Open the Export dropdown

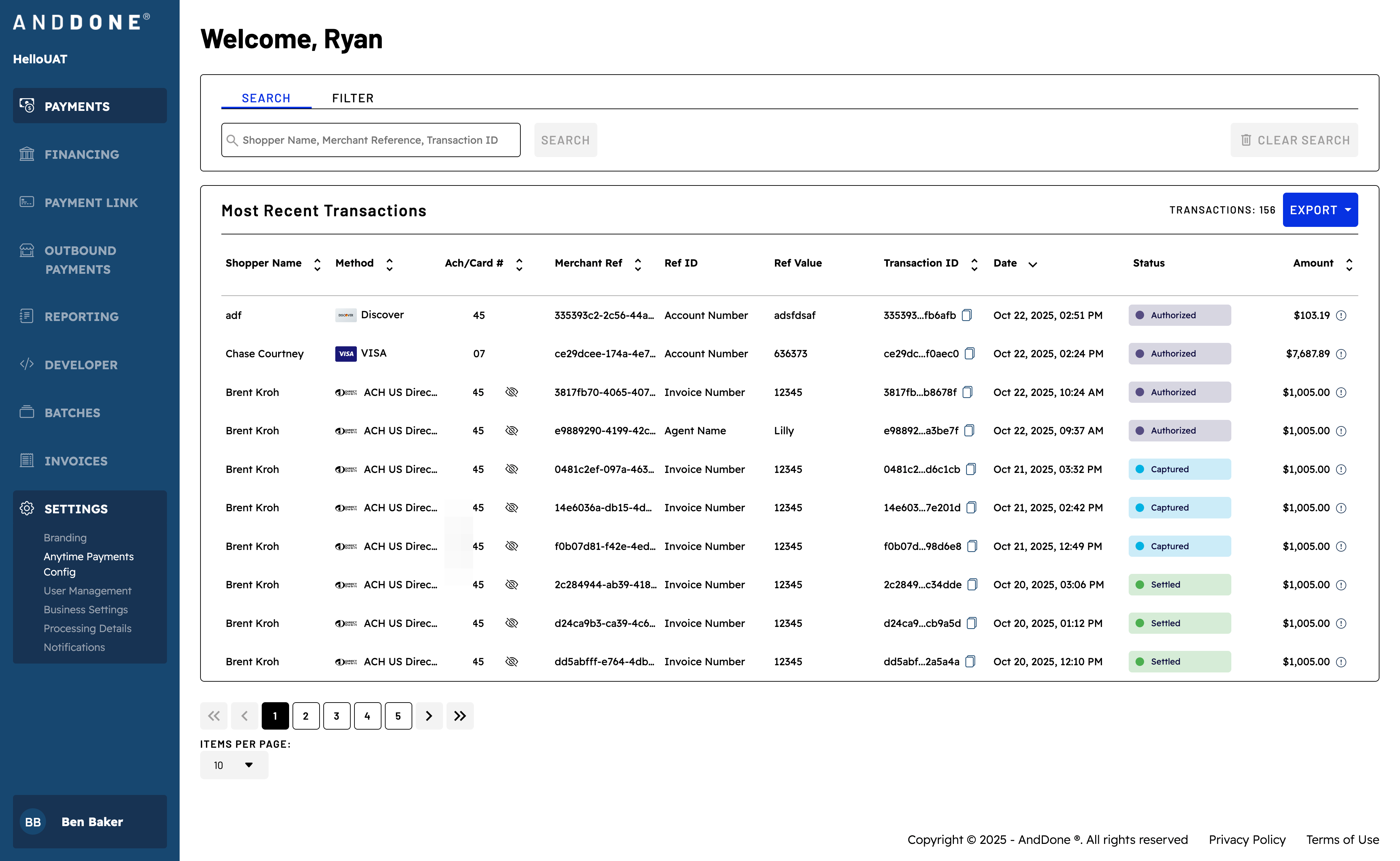point(1320,209)
